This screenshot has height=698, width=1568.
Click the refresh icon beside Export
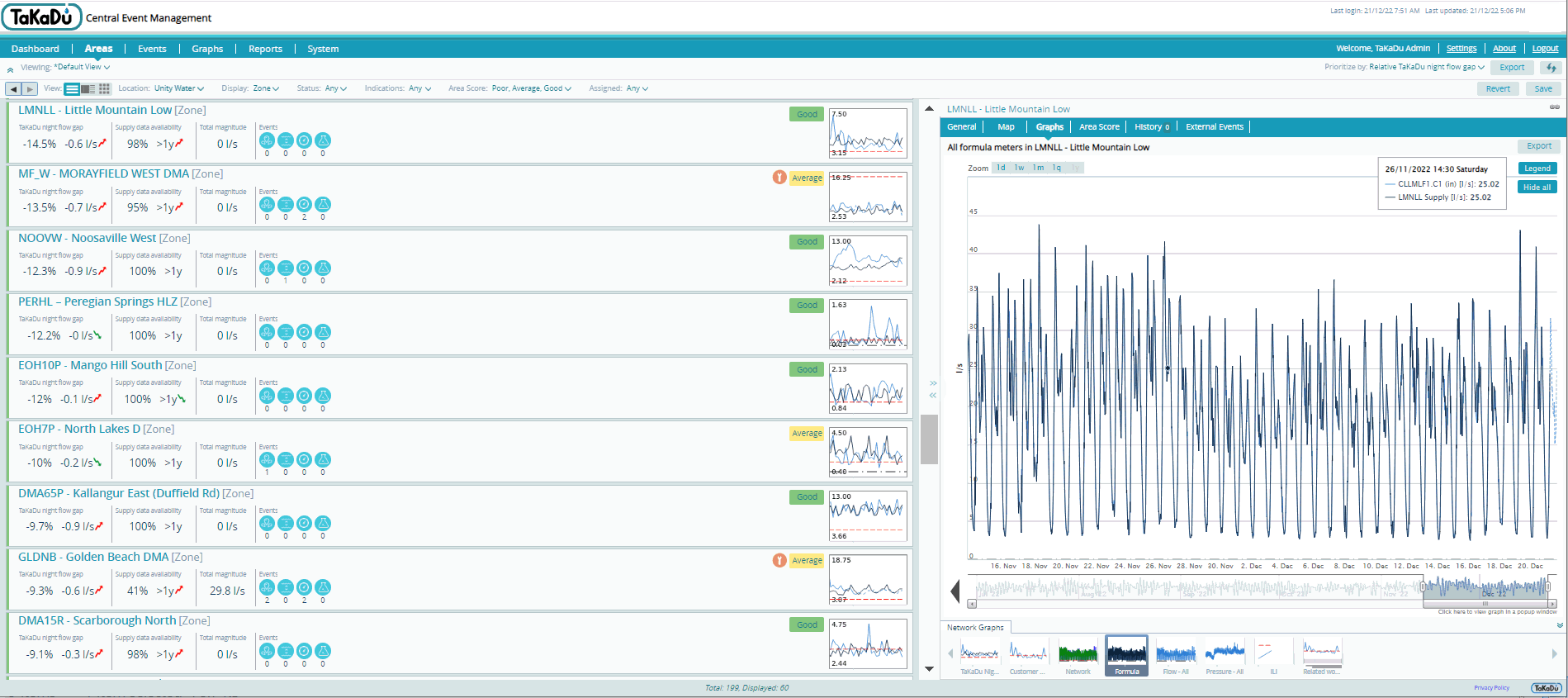pyautogui.click(x=1551, y=68)
